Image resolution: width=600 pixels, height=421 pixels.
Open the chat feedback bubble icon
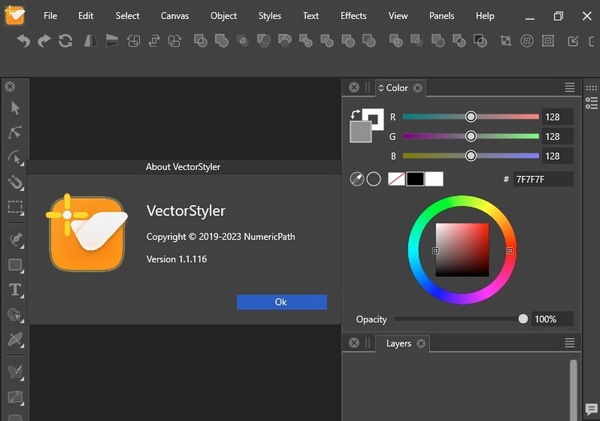pos(592,409)
